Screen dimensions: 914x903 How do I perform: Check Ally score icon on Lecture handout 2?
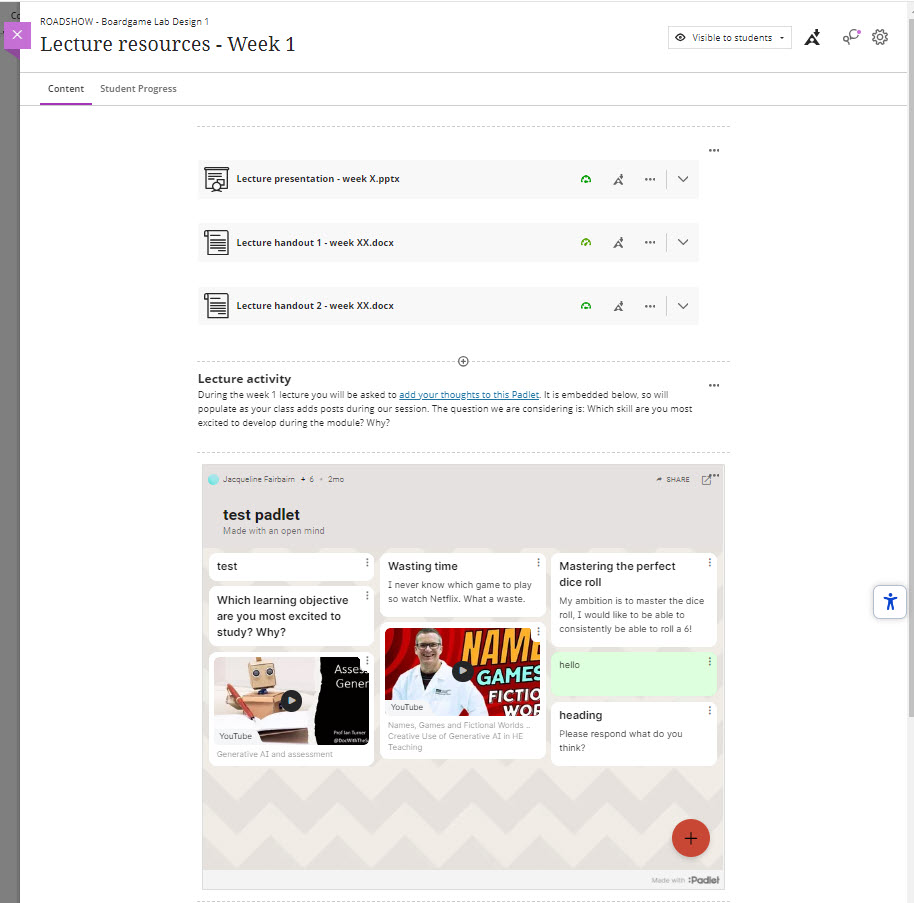(586, 306)
